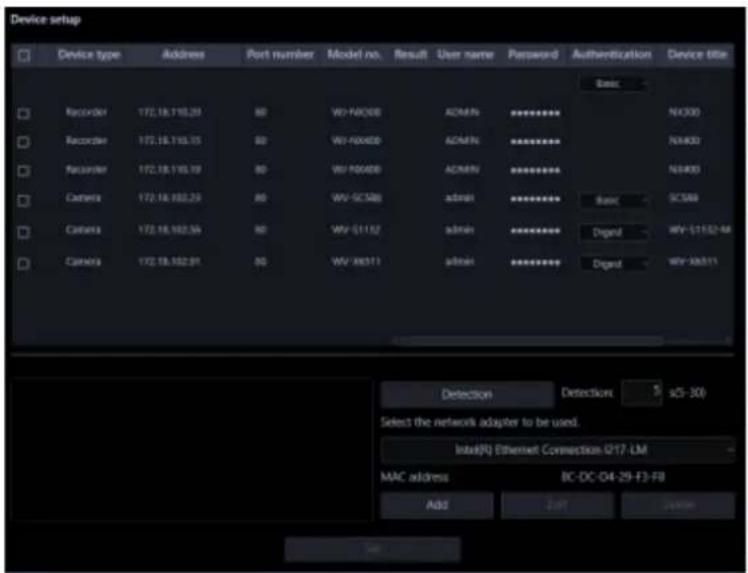Click the Address column header
This screenshot has width=748, height=573.
(183, 55)
